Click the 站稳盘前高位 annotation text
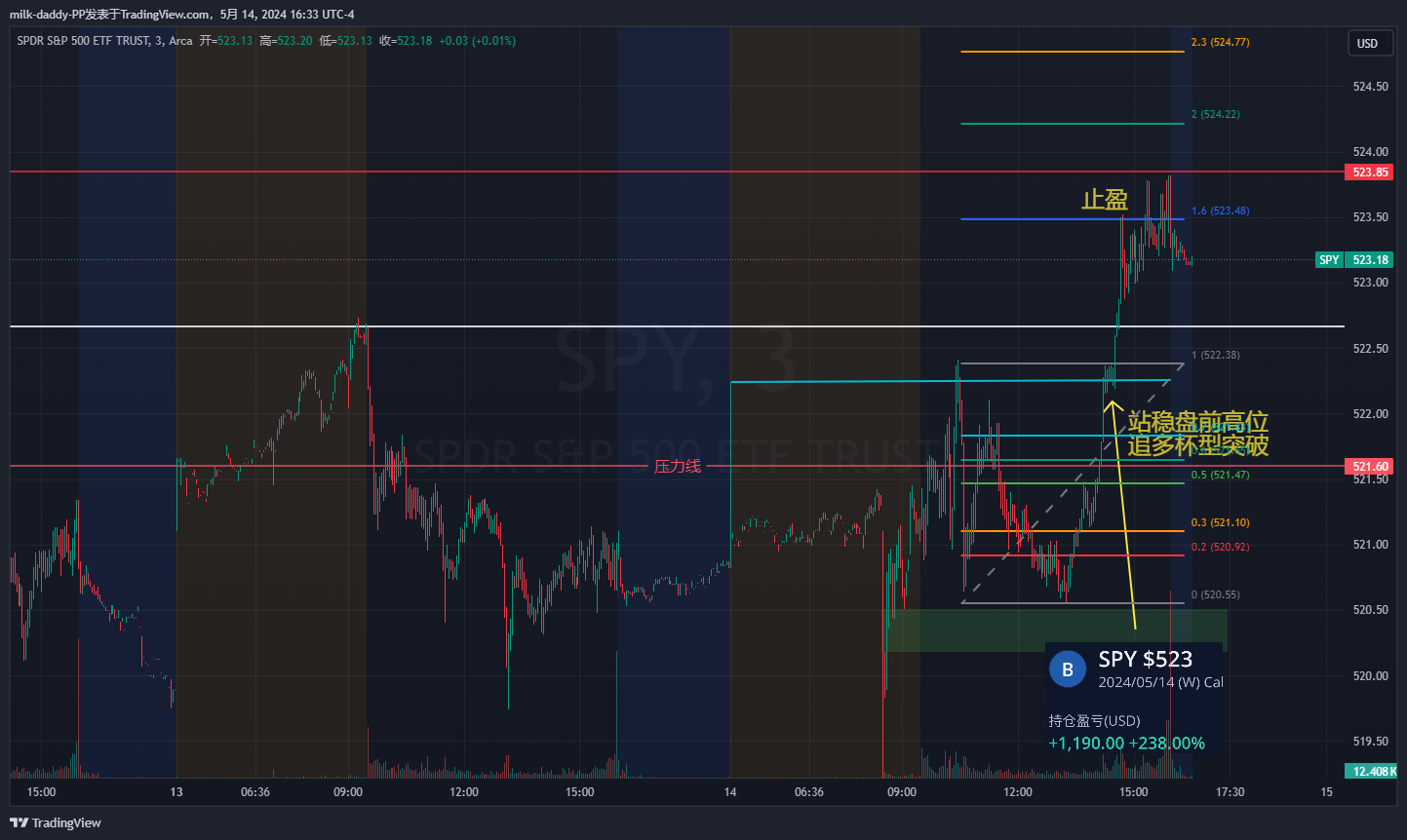 pyautogui.click(x=1197, y=422)
